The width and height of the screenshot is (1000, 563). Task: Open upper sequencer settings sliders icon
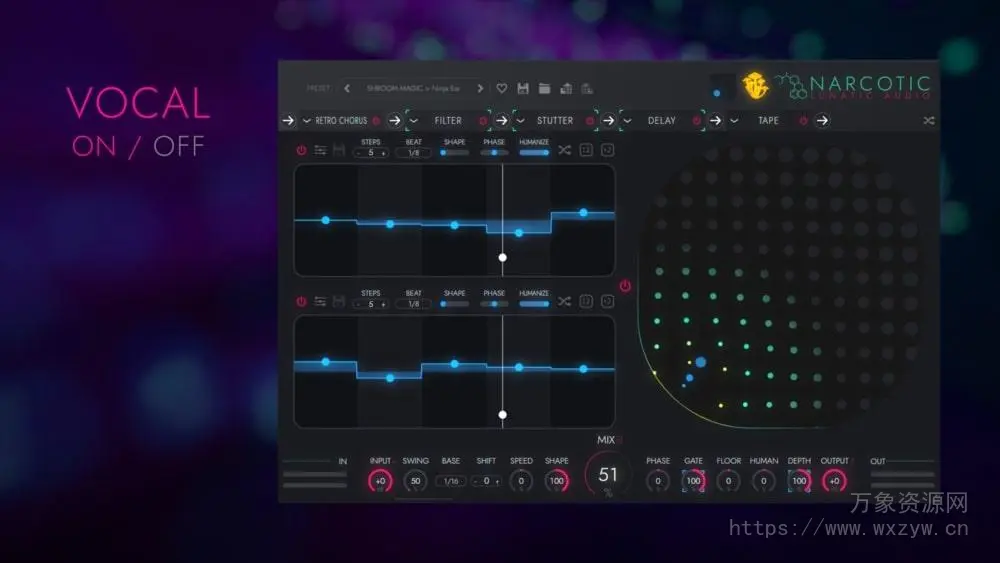coord(320,150)
